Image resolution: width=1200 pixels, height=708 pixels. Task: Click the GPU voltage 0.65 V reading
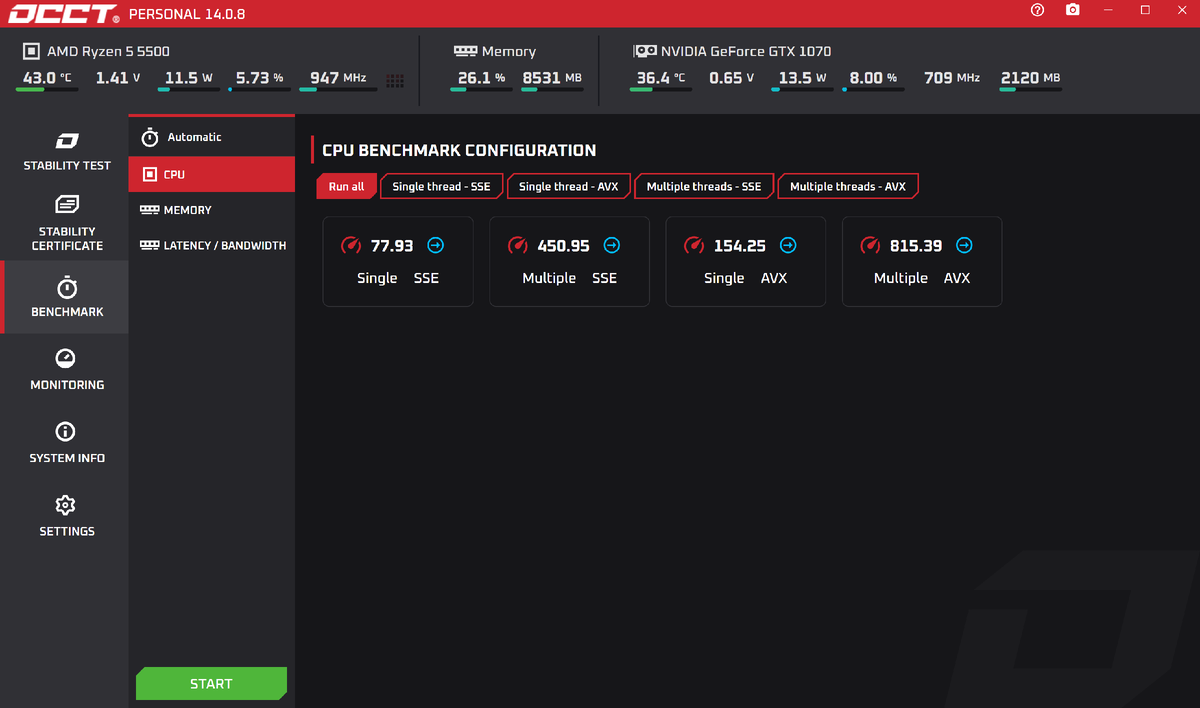coord(732,77)
